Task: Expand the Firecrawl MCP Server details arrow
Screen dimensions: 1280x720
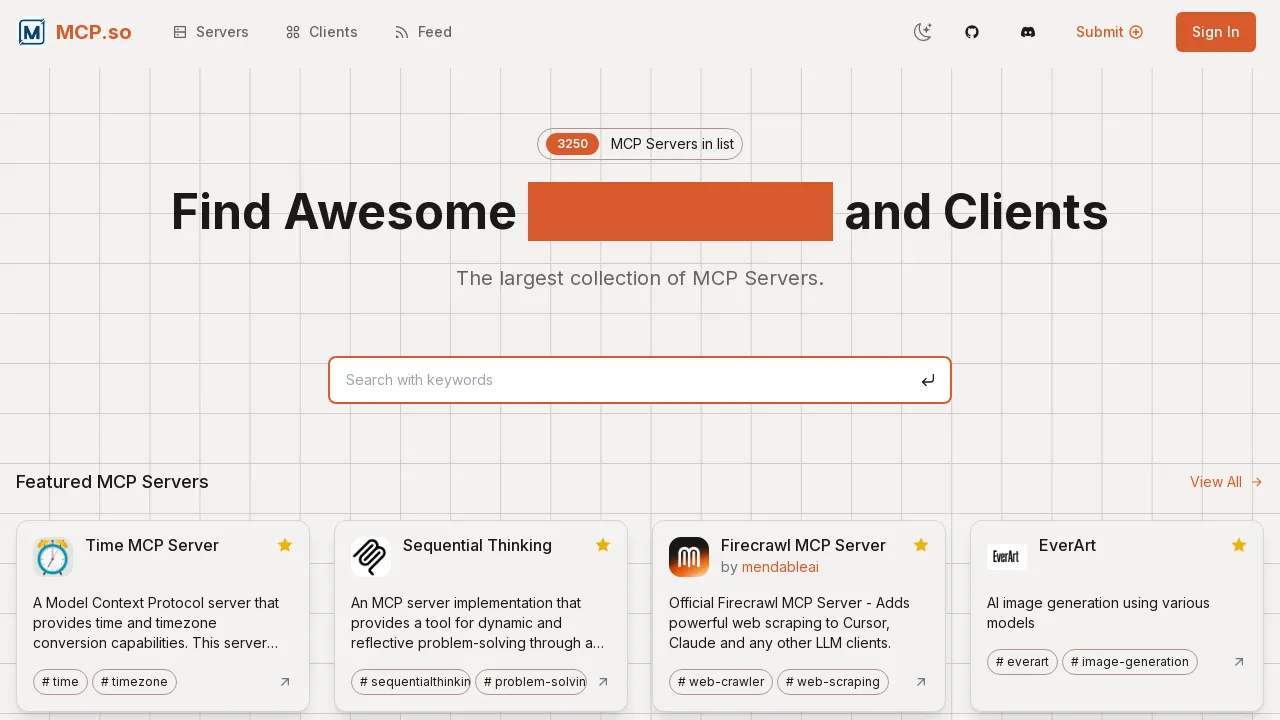Action: pyautogui.click(x=921, y=682)
